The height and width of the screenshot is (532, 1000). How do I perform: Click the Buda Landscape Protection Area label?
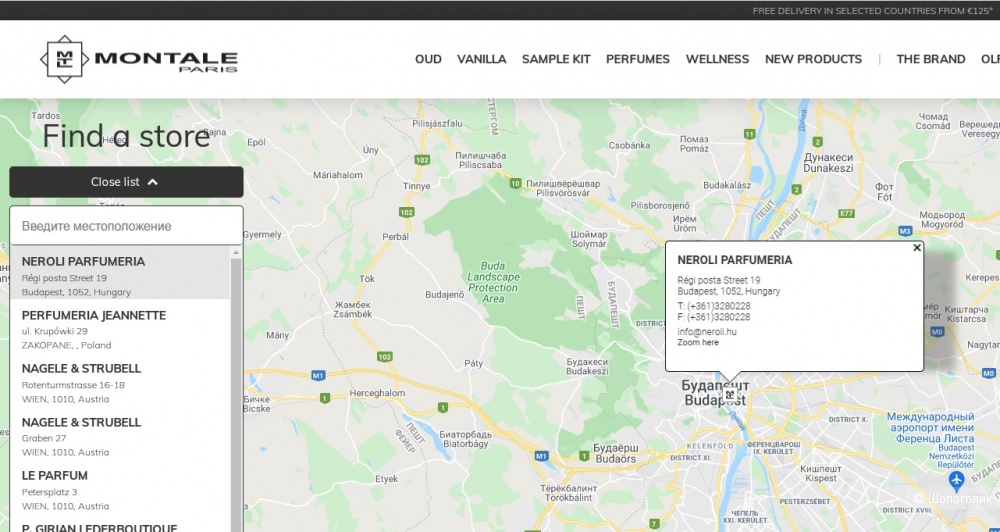(x=493, y=282)
